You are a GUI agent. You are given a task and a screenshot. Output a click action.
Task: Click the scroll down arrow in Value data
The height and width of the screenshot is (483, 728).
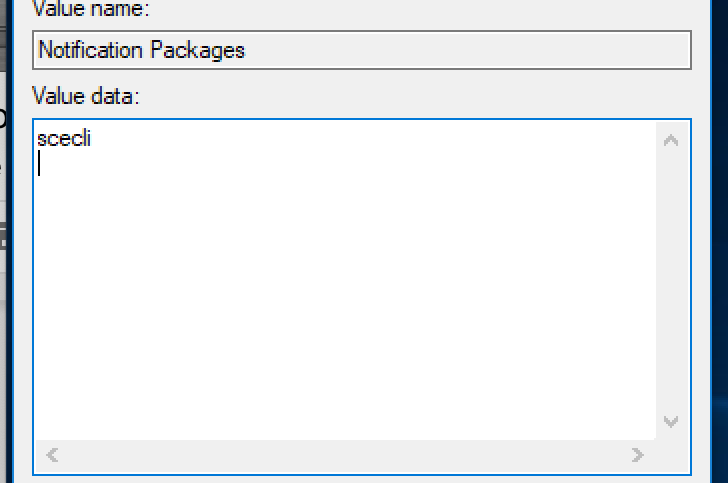point(671,422)
